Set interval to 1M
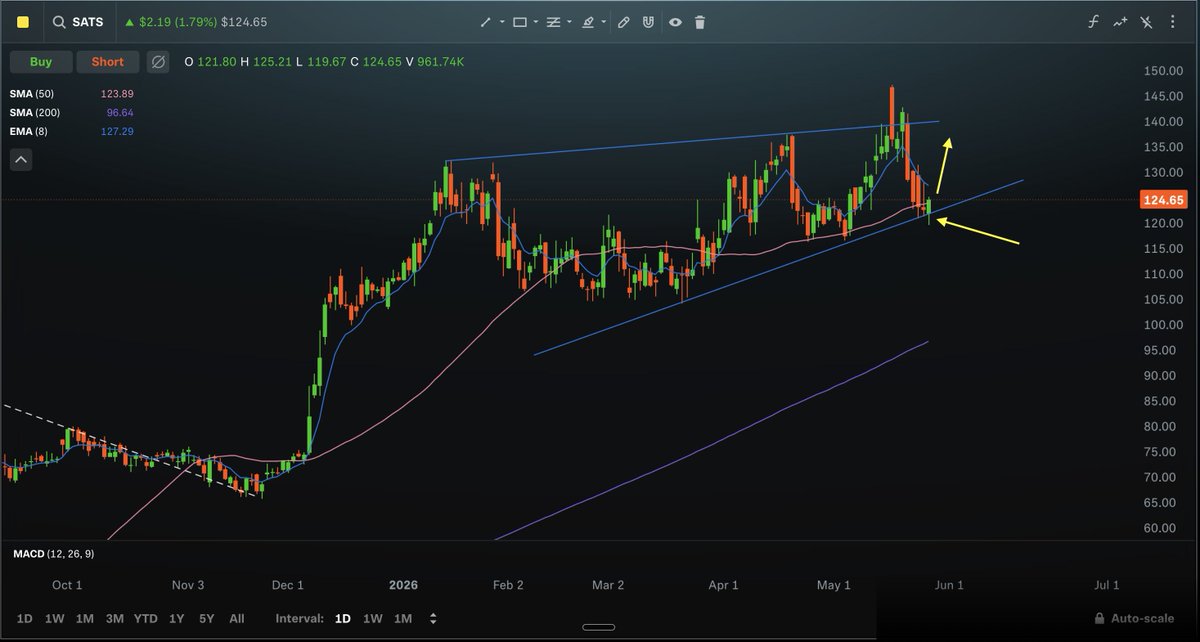This screenshot has height=642, width=1200. (x=403, y=619)
